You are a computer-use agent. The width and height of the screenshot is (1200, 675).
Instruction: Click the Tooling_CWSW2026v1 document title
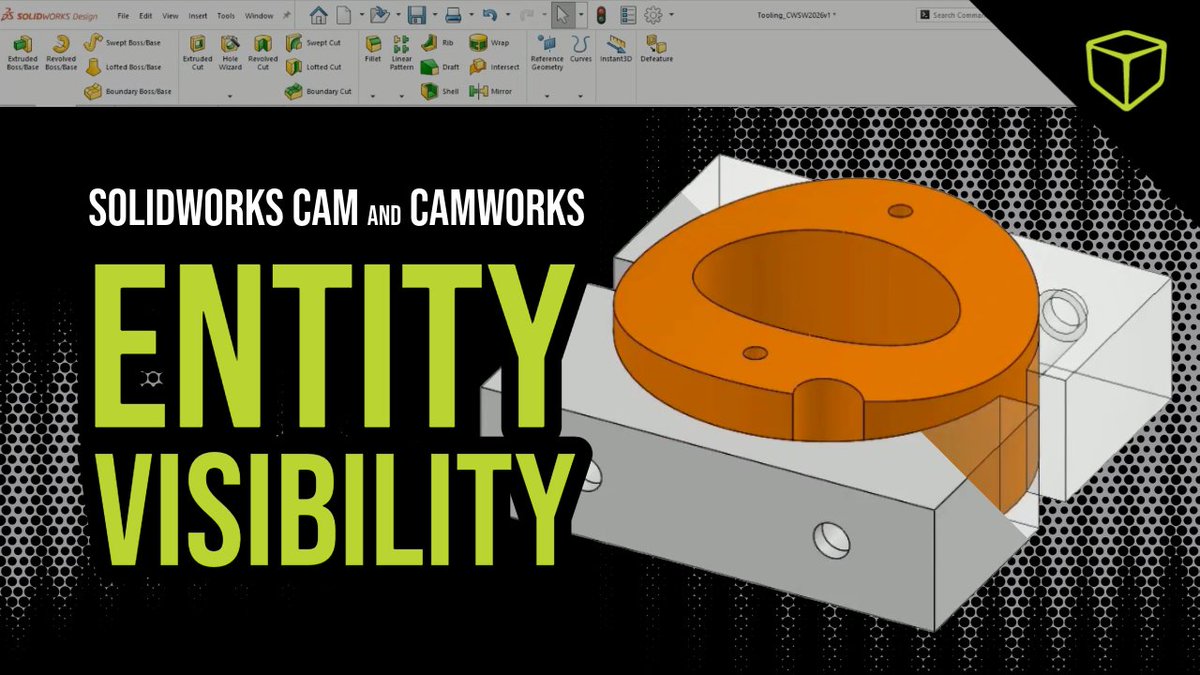click(798, 16)
